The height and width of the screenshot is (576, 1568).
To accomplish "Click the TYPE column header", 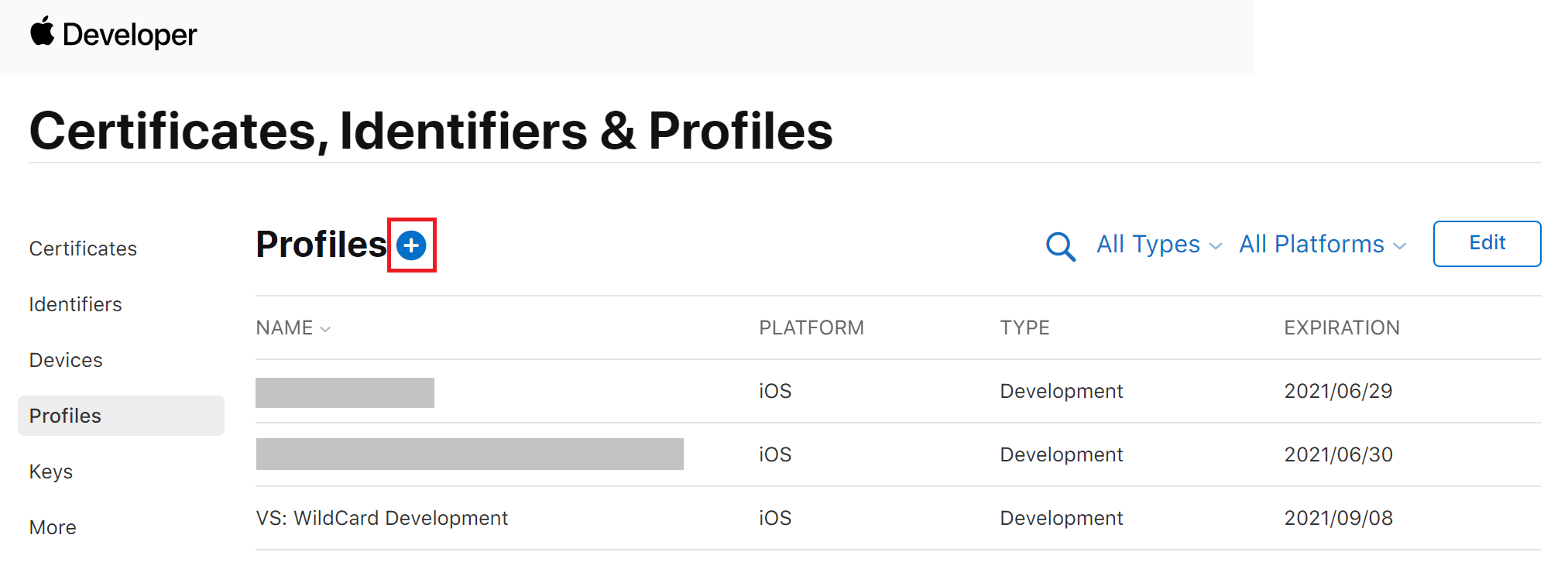I will [x=1024, y=328].
